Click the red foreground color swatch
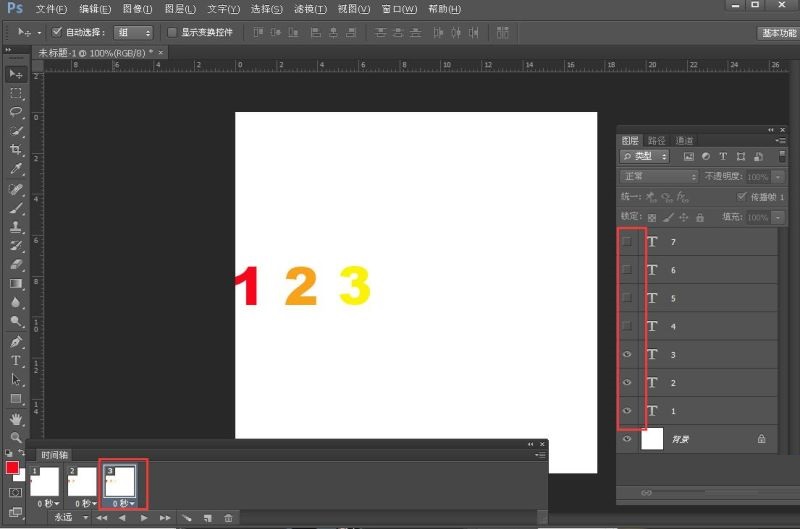Screen dimensions: 800x529 click(12, 467)
